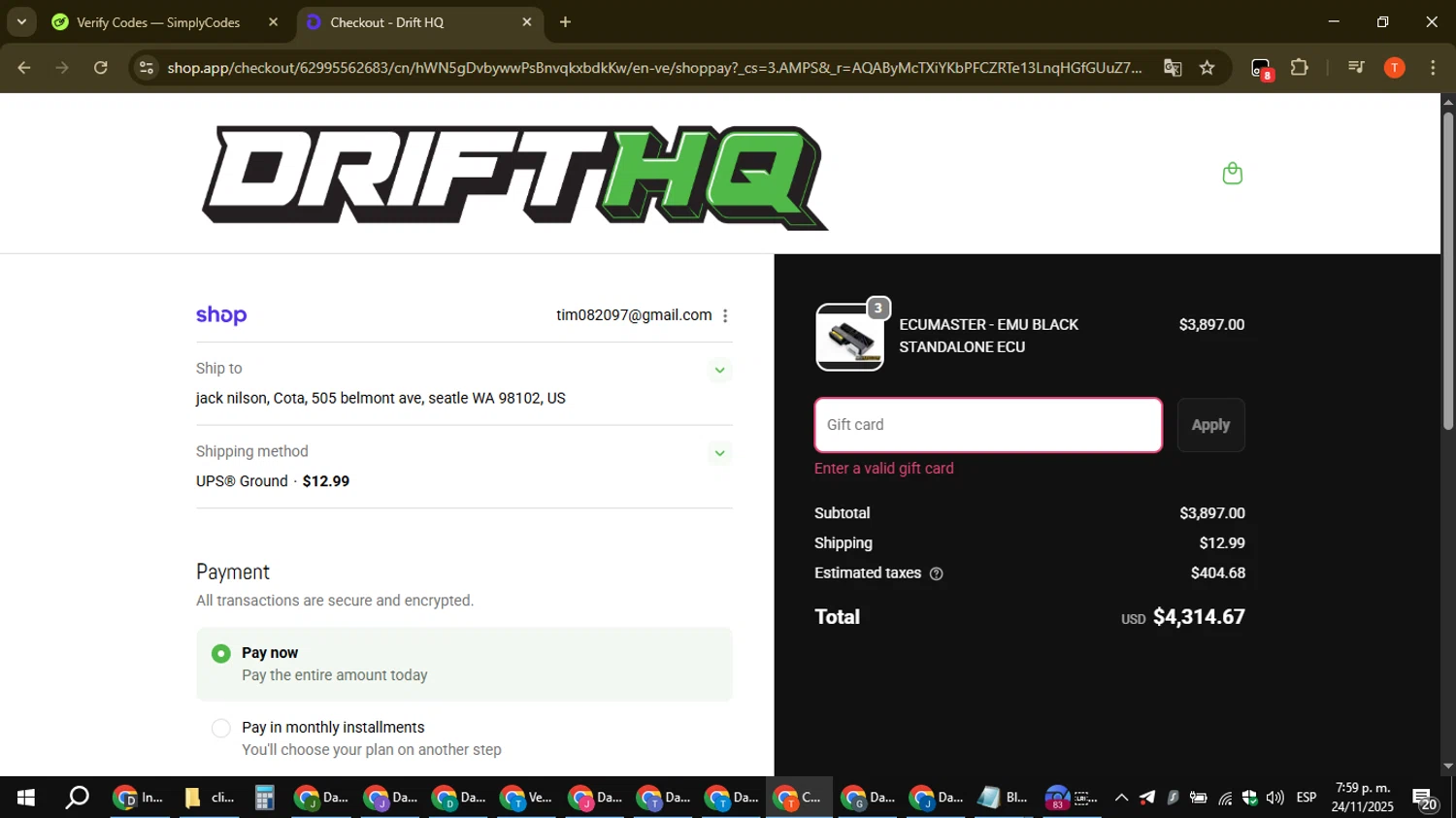This screenshot has width=1456, height=818.
Task: Open Telegram tray icon
Action: coord(1147,798)
